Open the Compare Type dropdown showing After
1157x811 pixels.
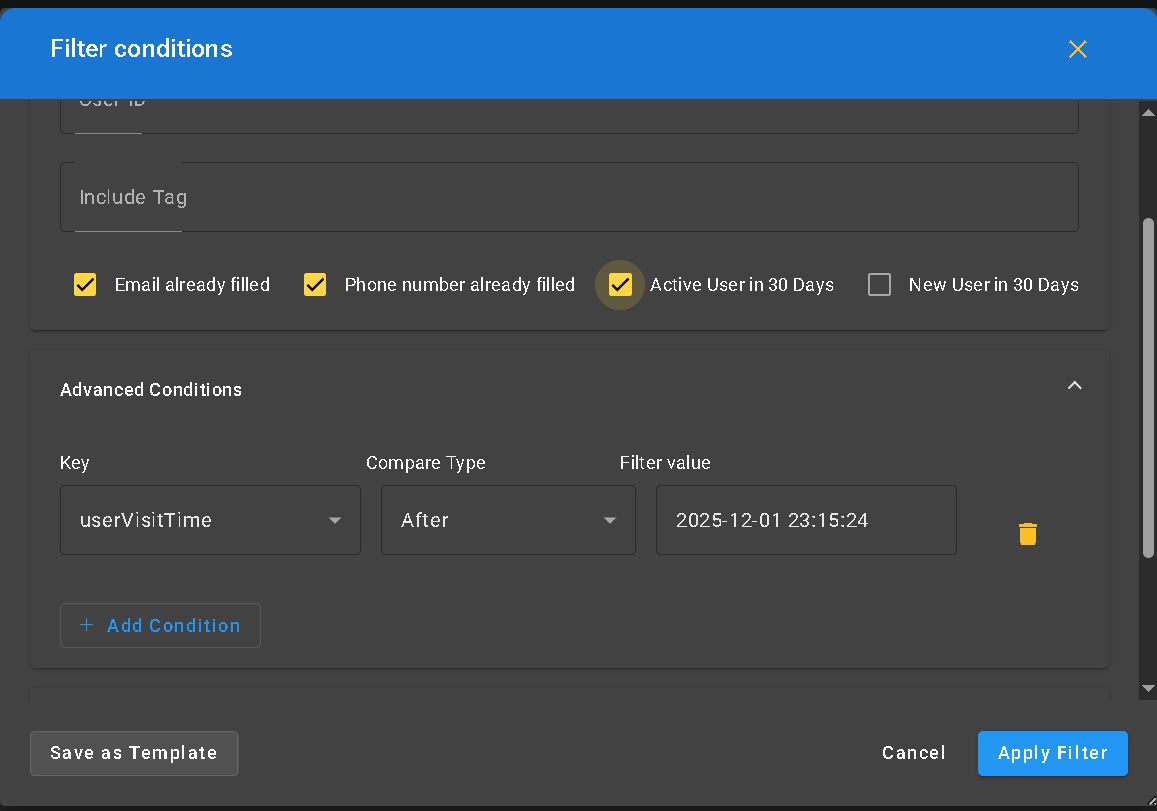[508, 520]
